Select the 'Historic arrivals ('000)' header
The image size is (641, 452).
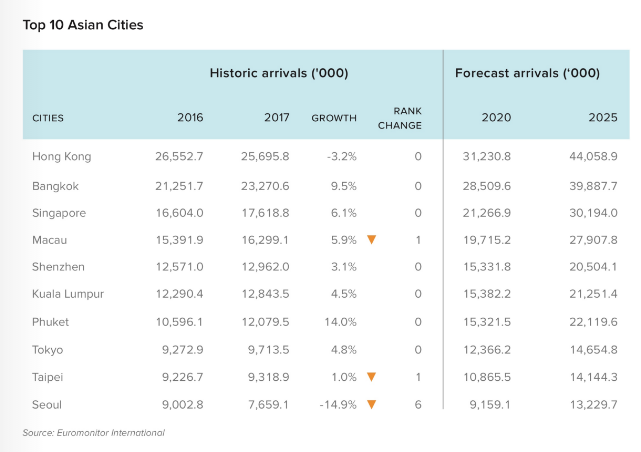pyautogui.click(x=279, y=73)
